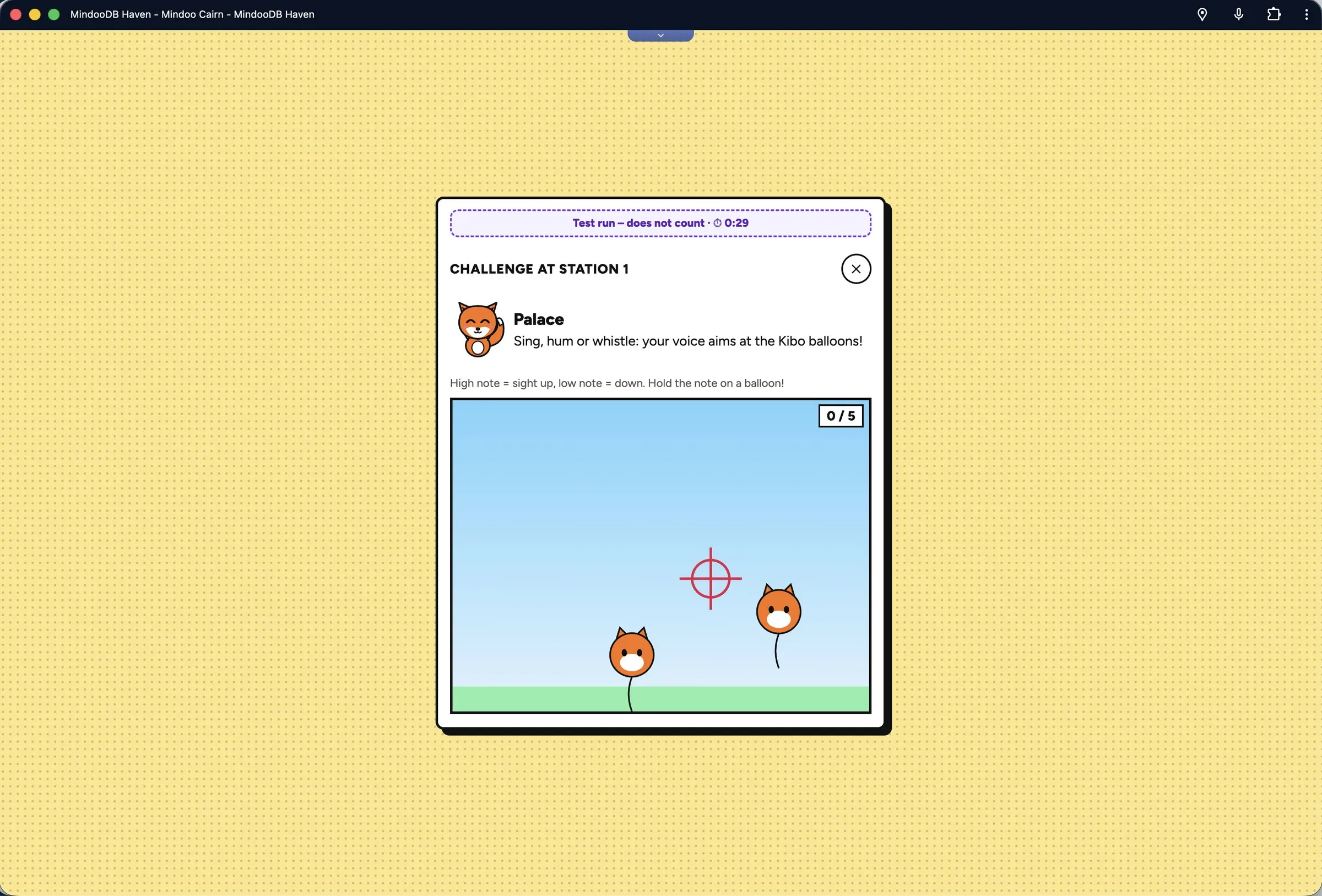Screen dimensions: 1322x896
Task: Click the Kibo fox mascot avatar
Action: (x=480, y=329)
